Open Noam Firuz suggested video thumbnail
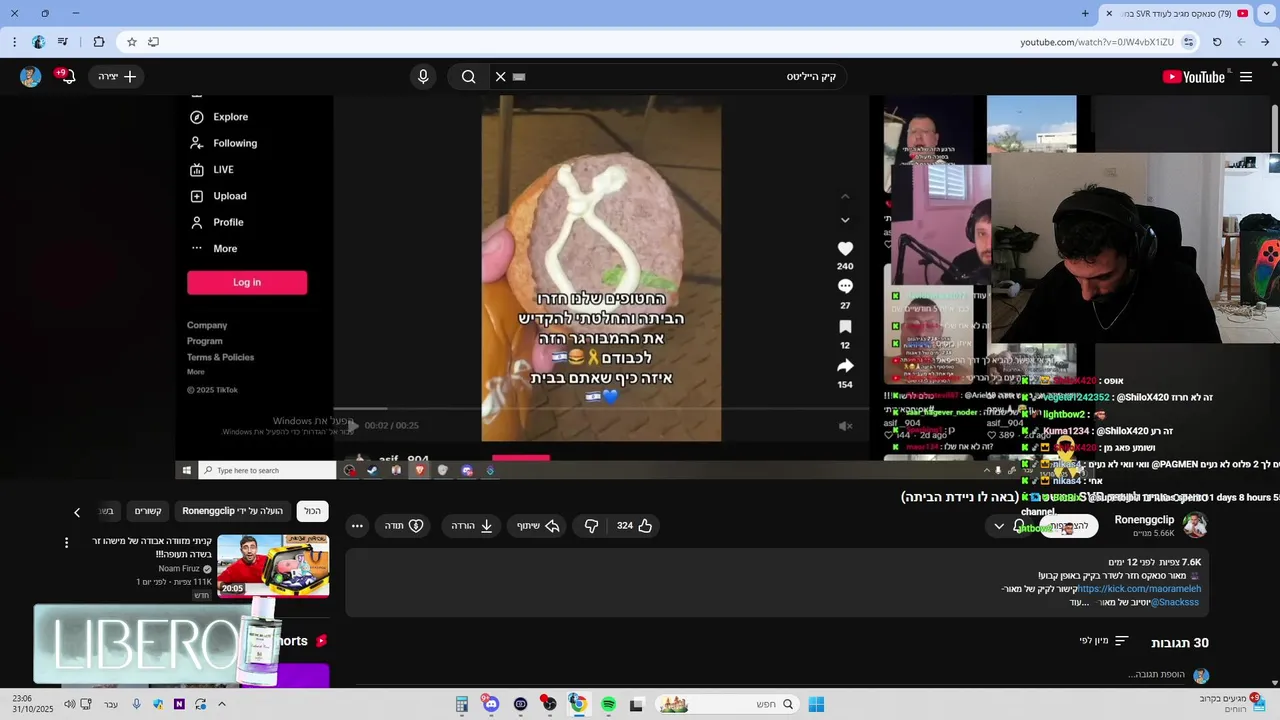This screenshot has width=1280, height=720. (273, 565)
